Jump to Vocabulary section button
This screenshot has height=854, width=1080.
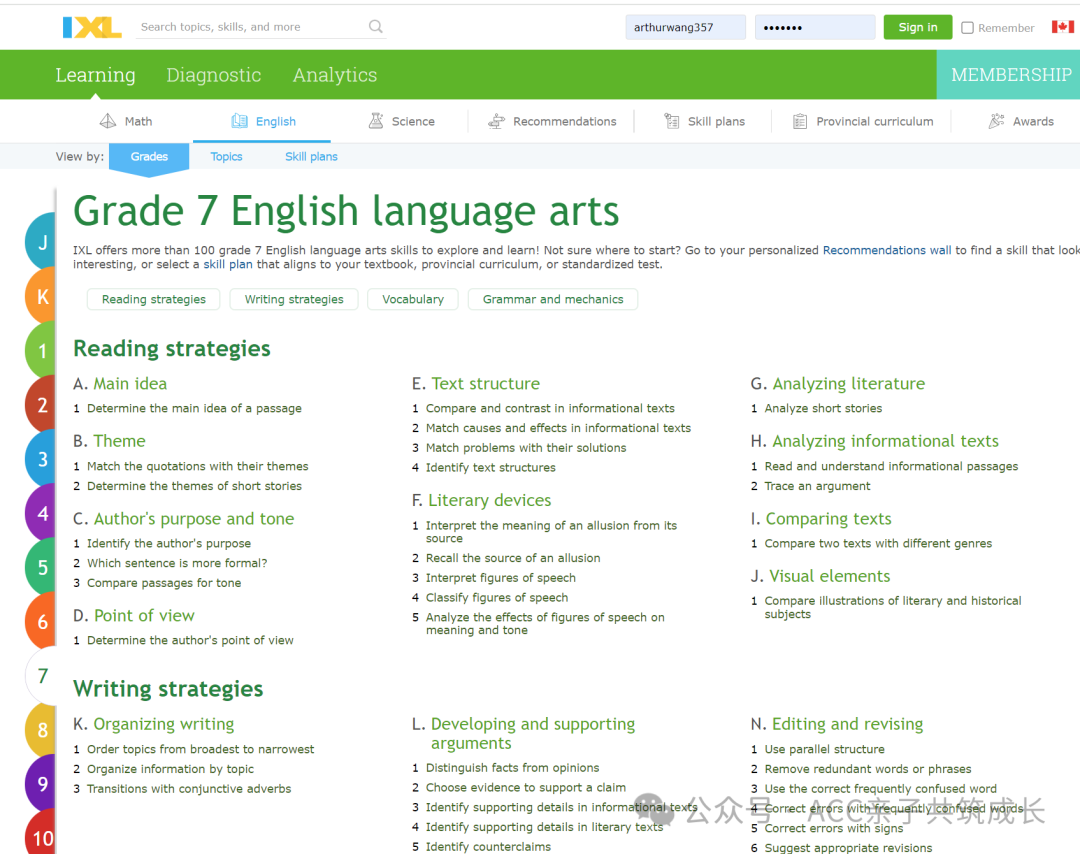(413, 299)
